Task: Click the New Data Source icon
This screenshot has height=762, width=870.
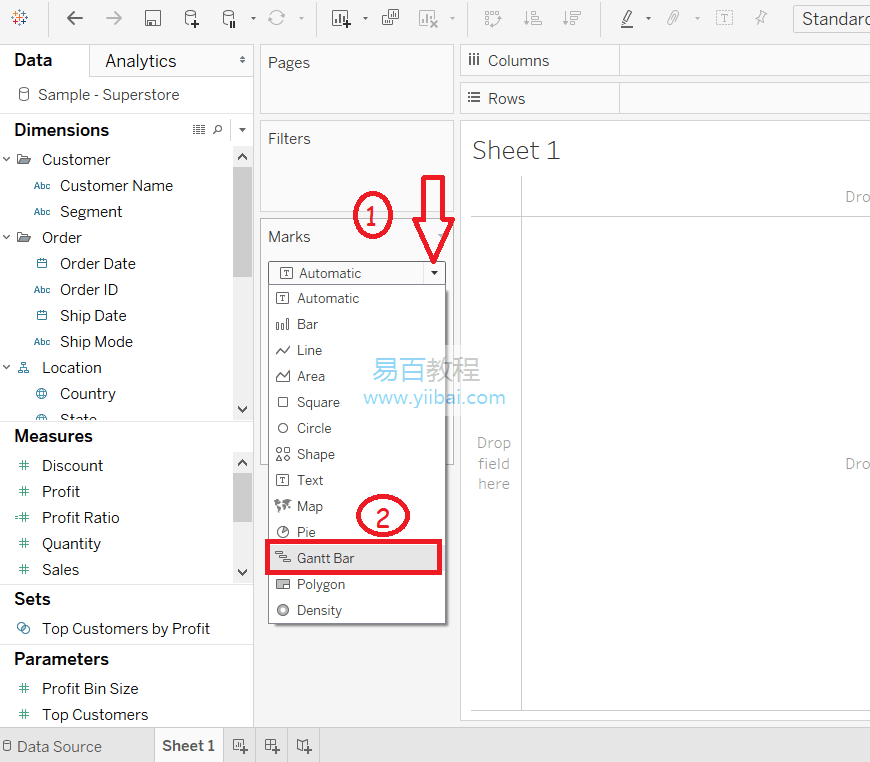Action: click(x=191, y=18)
